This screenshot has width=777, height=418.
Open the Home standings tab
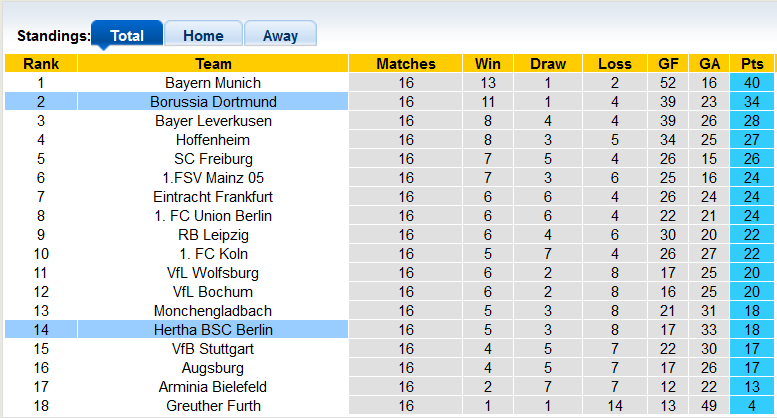203,35
